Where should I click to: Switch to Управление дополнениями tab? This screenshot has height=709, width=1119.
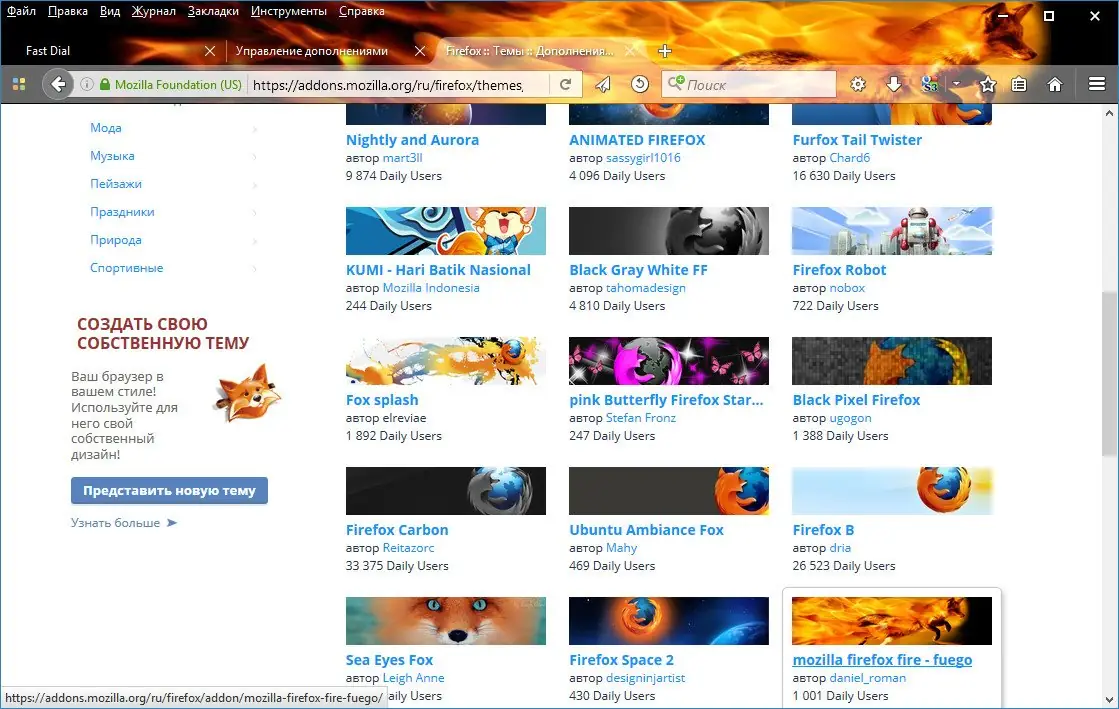(312, 51)
